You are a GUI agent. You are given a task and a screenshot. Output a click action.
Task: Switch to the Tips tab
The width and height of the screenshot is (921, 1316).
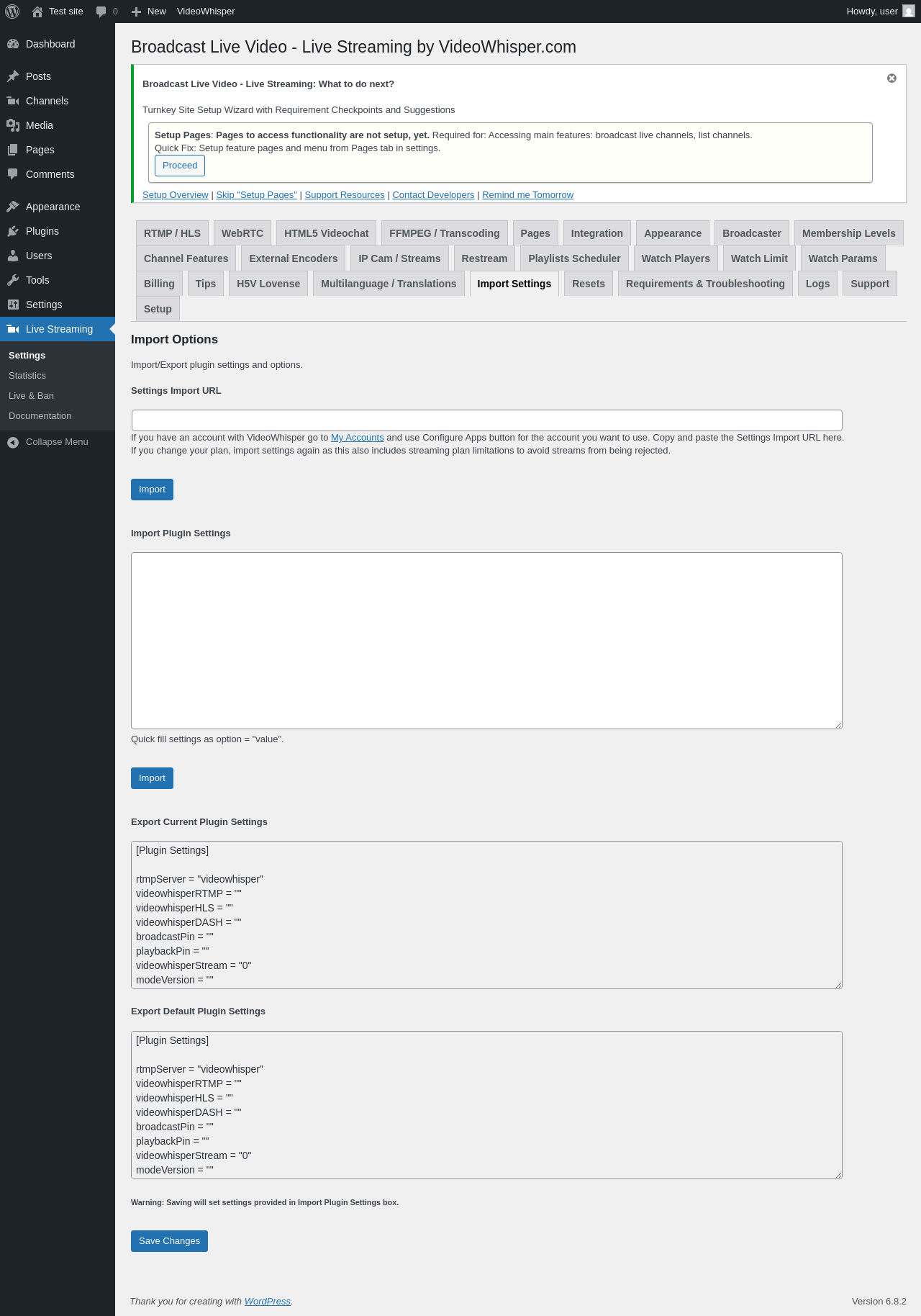click(x=206, y=284)
